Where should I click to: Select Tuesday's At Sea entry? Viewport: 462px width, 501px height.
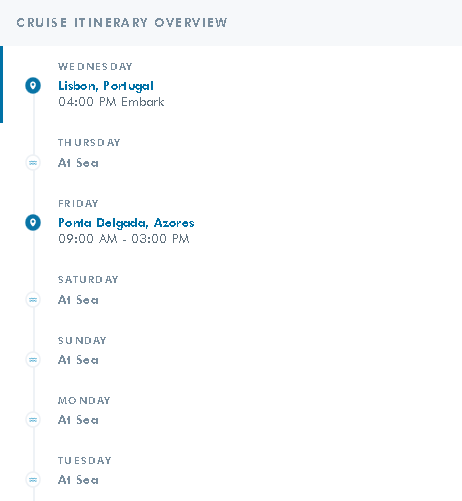pos(78,480)
